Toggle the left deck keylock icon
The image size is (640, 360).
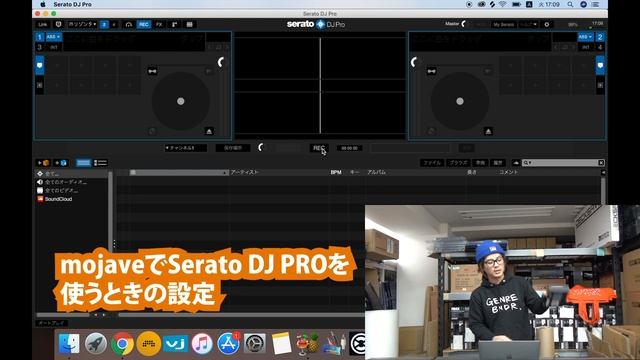152,71
